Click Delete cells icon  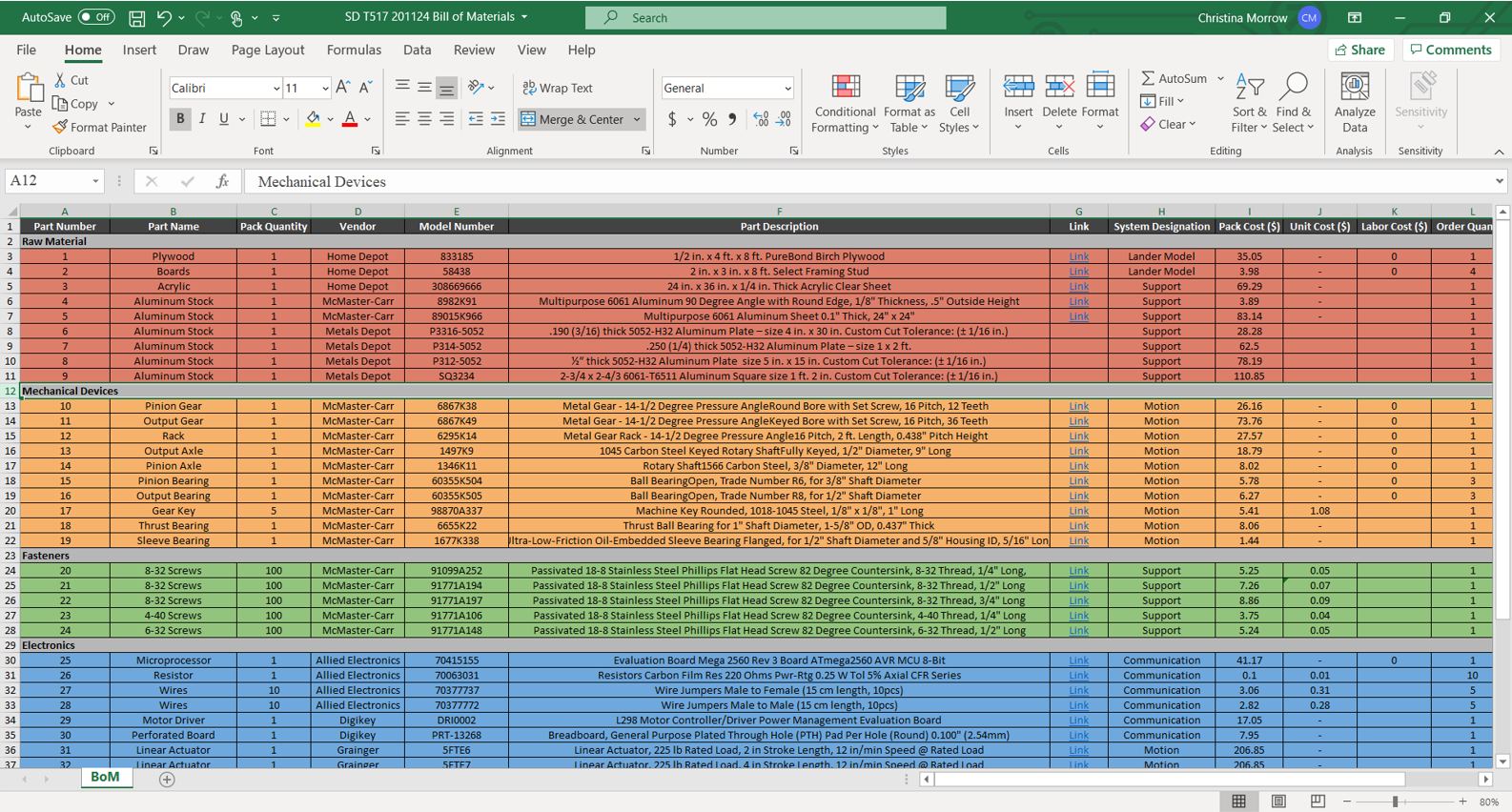click(x=1059, y=88)
